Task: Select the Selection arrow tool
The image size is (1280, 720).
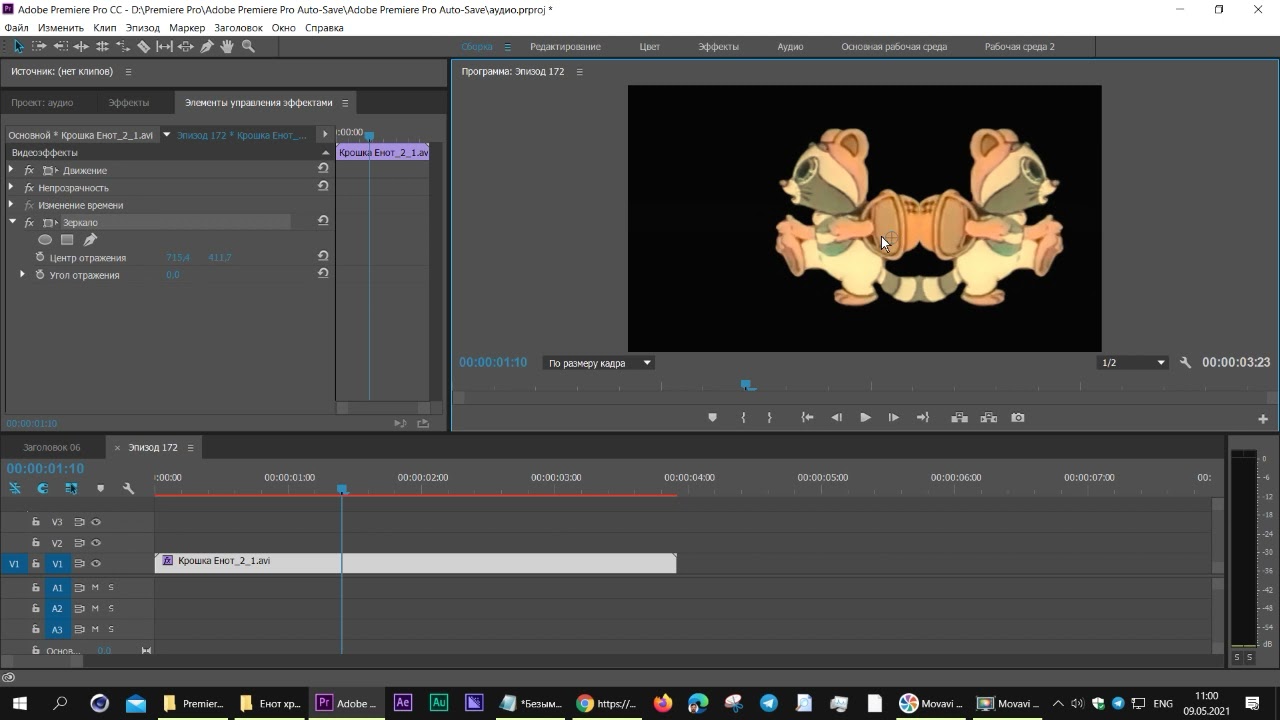Action: [x=18, y=46]
